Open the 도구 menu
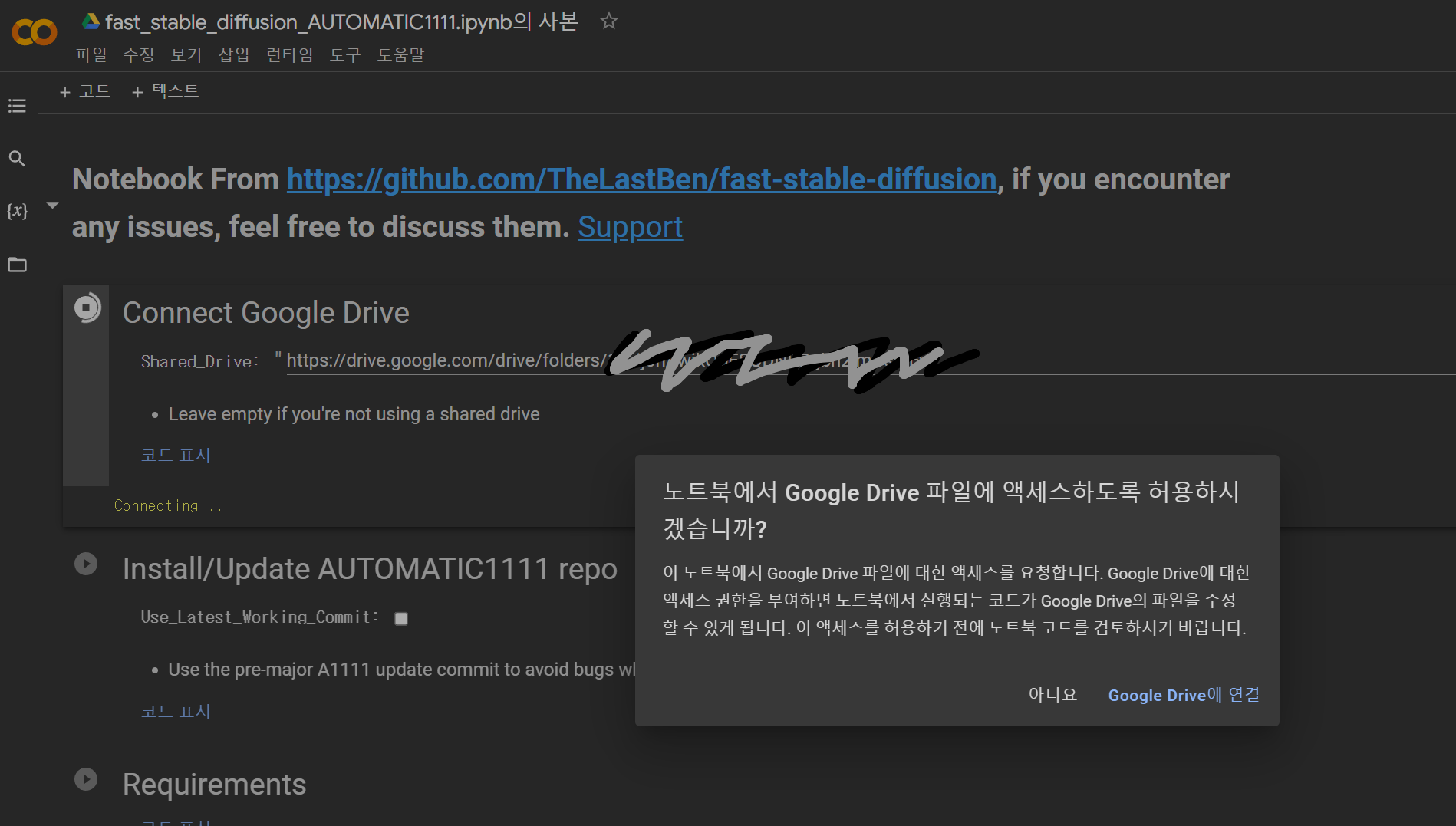 coord(345,55)
